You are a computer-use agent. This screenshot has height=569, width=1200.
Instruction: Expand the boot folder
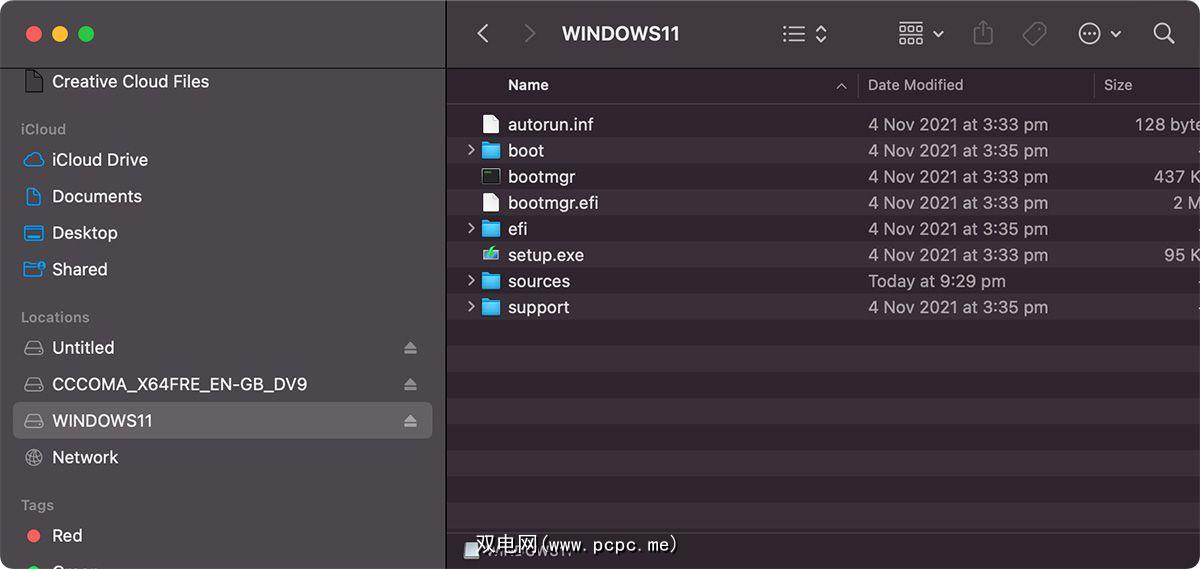[x=471, y=151]
